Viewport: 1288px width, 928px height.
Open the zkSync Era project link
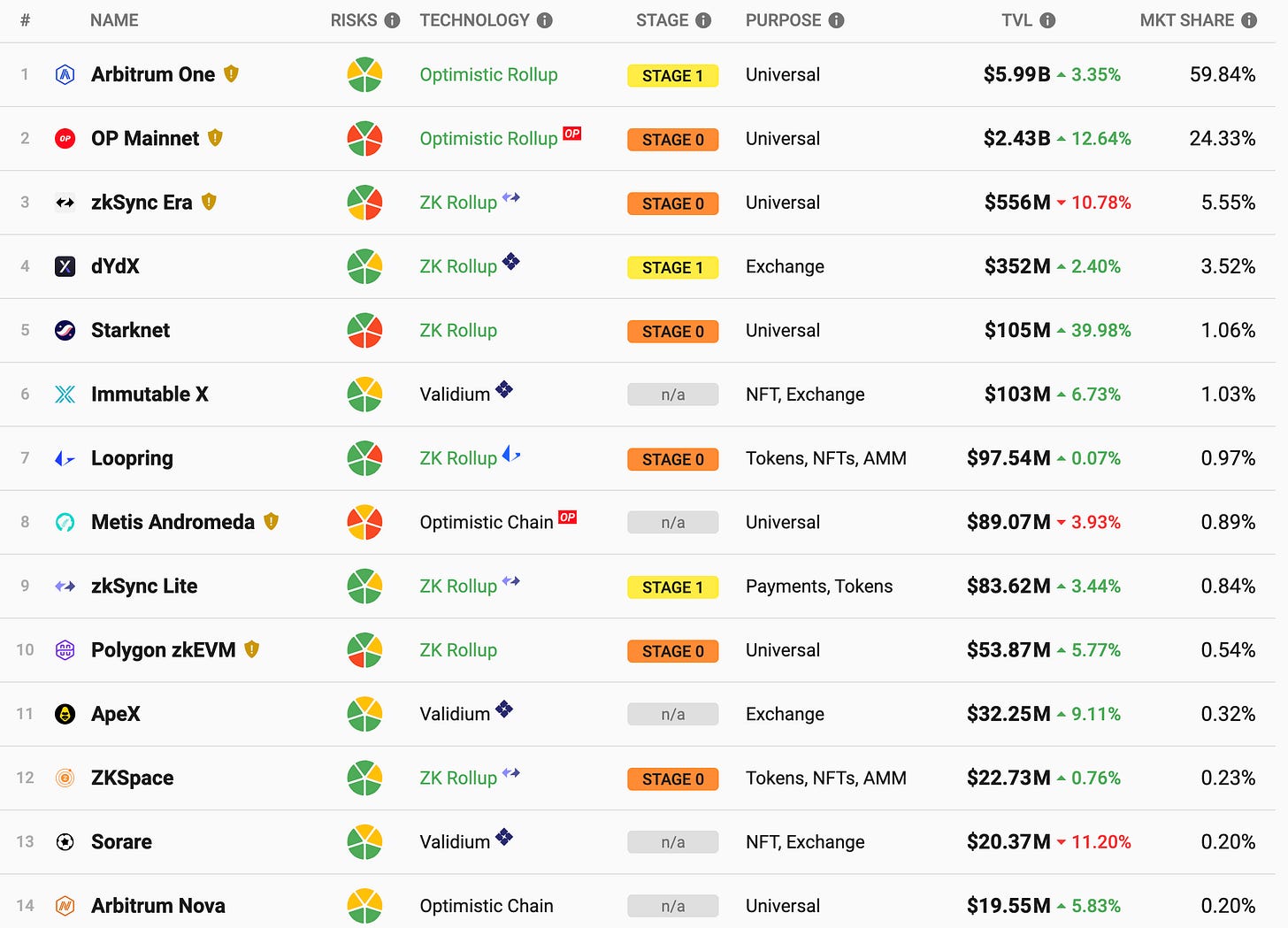pyautogui.click(x=142, y=203)
